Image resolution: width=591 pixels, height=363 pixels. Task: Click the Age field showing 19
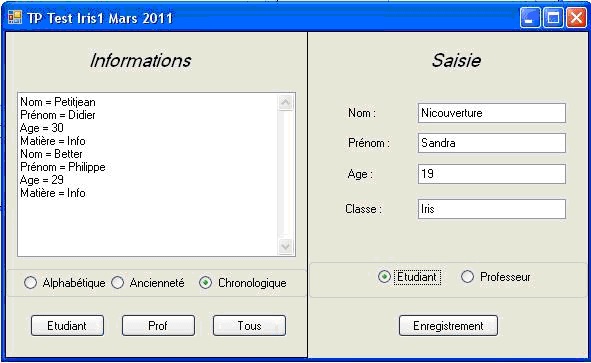pyautogui.click(x=491, y=174)
